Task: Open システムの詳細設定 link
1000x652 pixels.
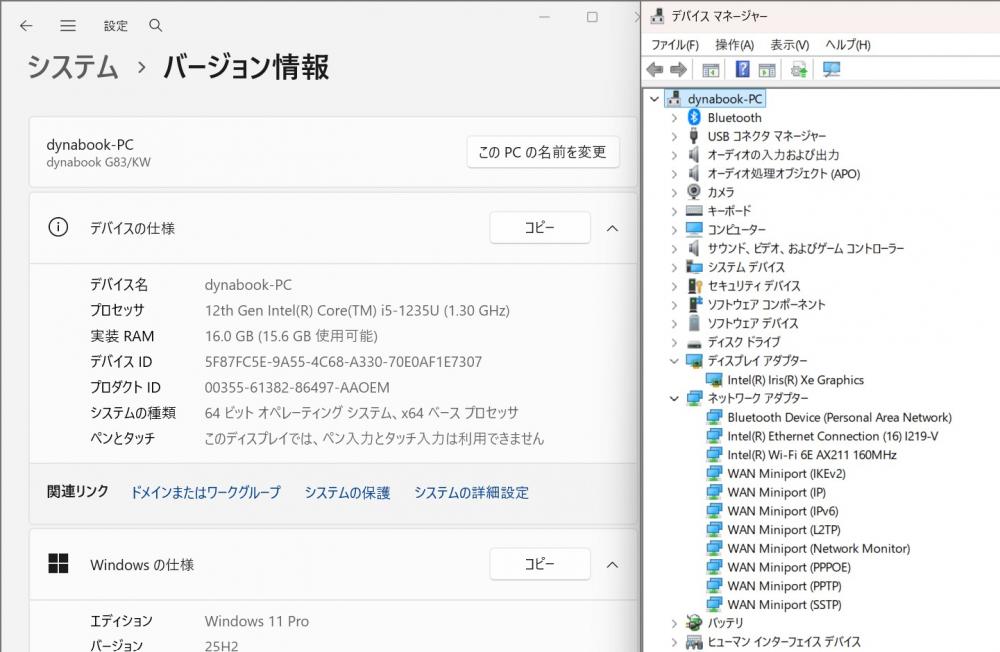Action: [x=471, y=493]
